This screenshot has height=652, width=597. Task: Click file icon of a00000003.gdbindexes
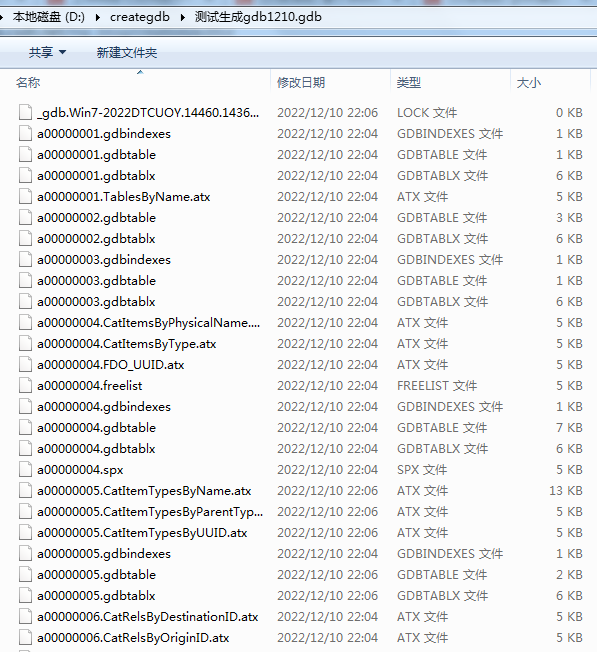tap(25, 259)
